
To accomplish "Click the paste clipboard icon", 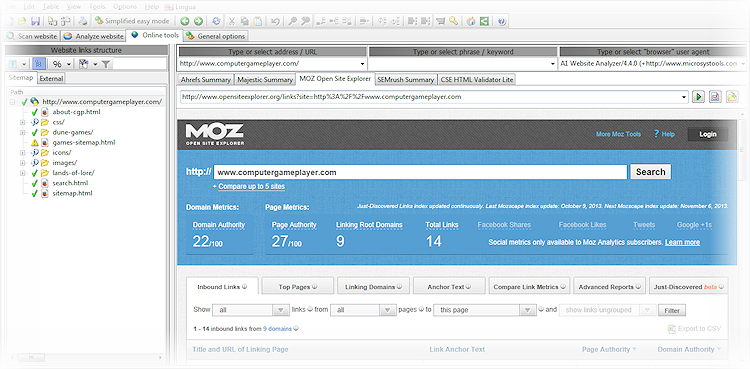I will (258, 21).
